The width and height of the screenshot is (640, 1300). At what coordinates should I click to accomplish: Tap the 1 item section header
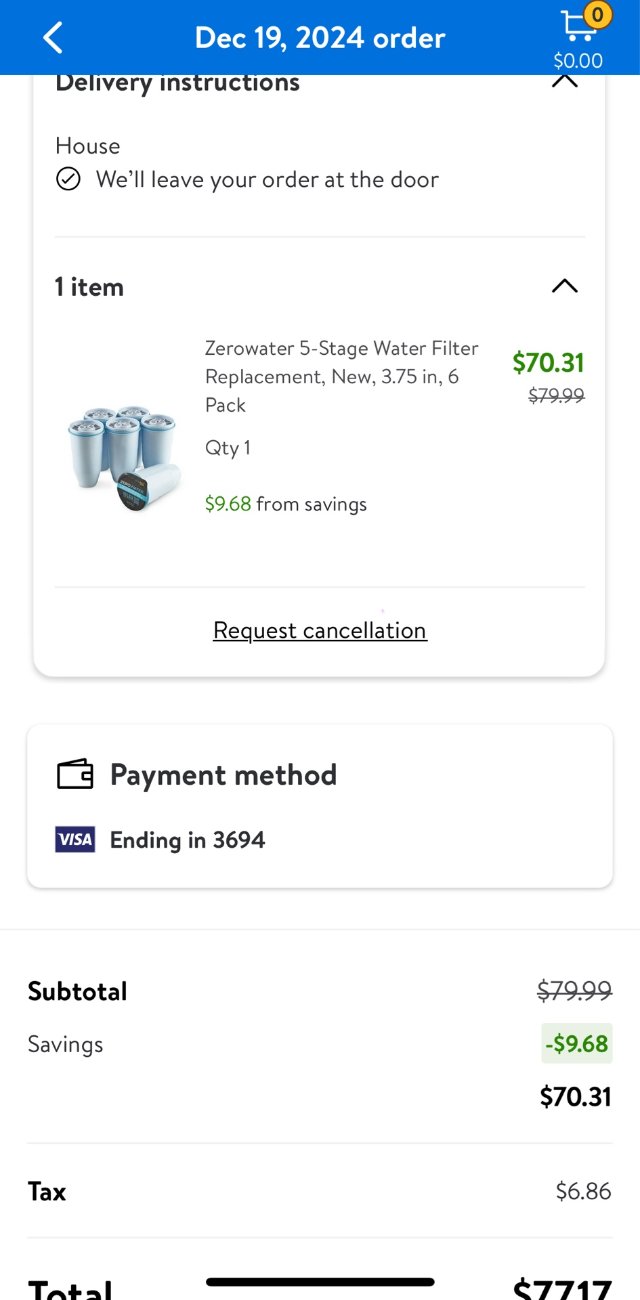pyautogui.click(x=90, y=287)
